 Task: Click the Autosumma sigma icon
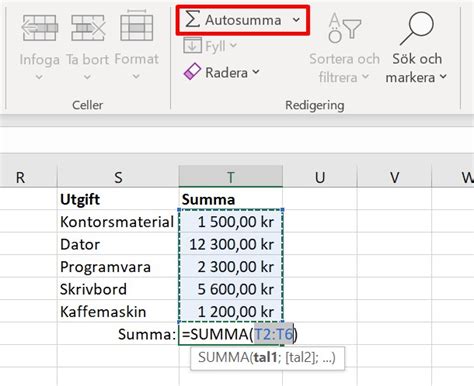point(193,20)
